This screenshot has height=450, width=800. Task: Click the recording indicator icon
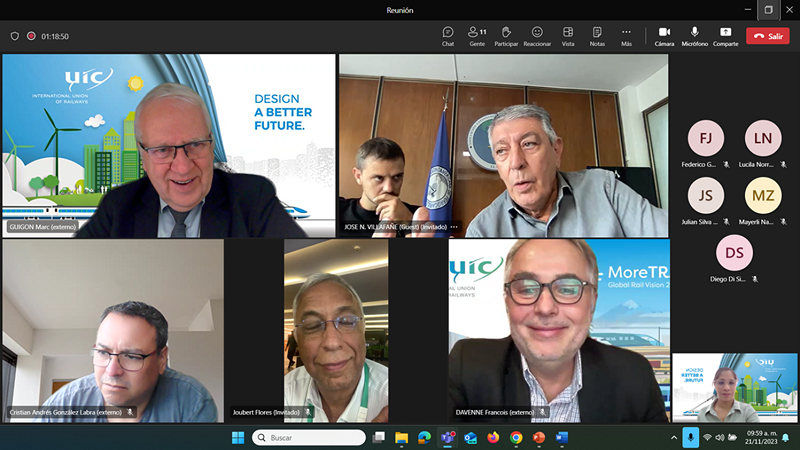(x=31, y=36)
